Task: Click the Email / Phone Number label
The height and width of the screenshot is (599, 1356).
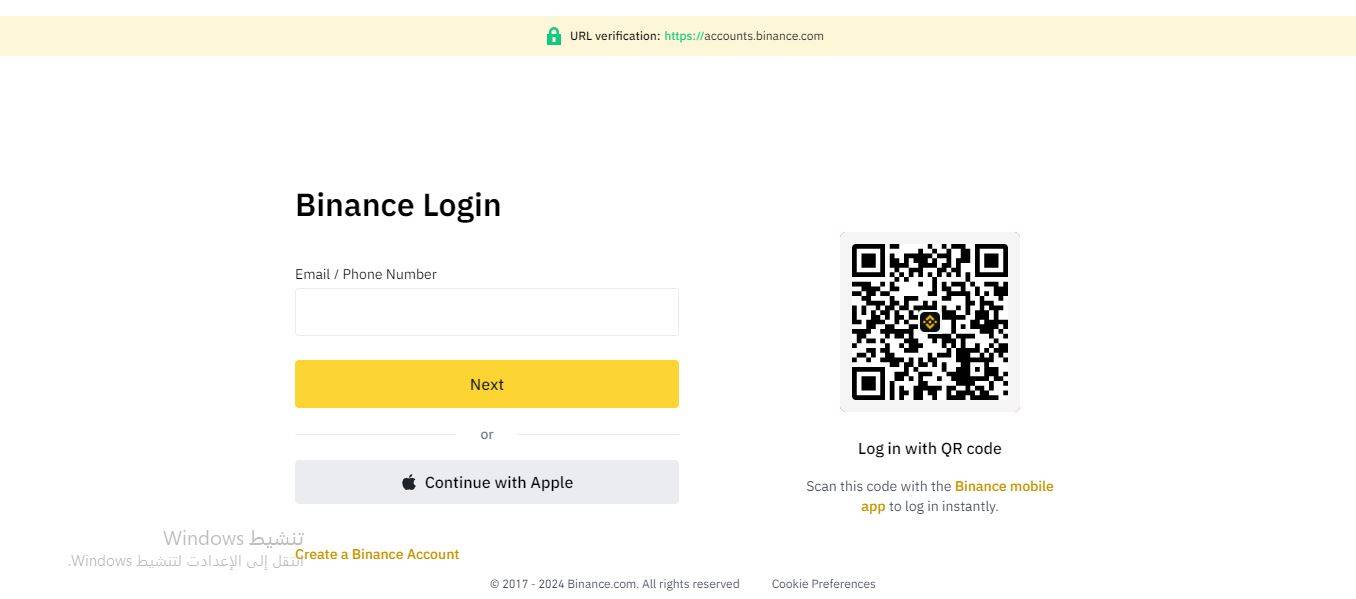Action: click(x=366, y=274)
